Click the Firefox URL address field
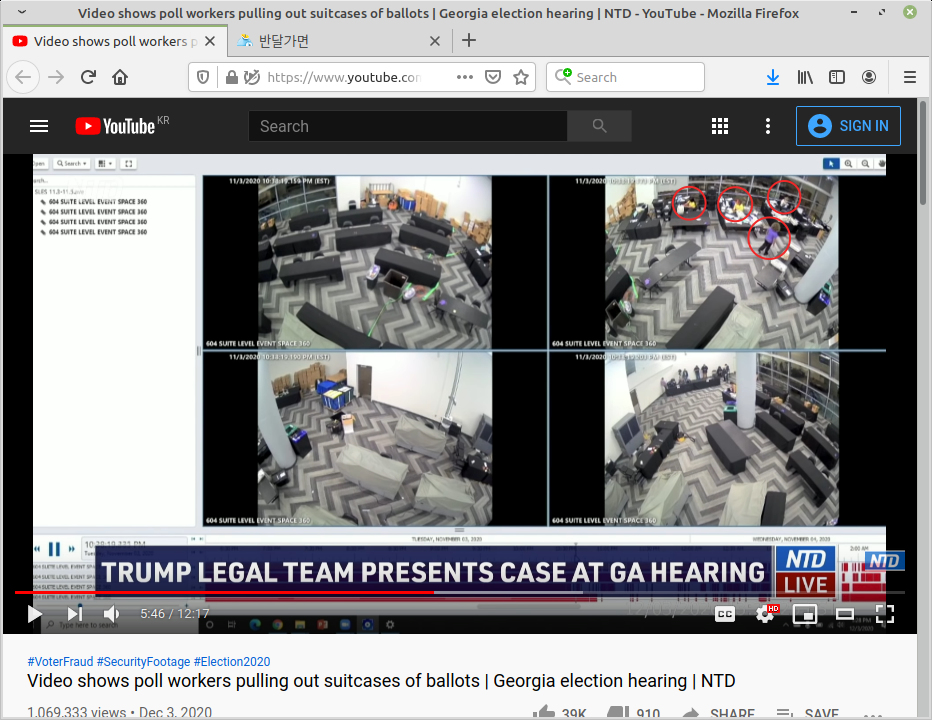 (x=345, y=77)
